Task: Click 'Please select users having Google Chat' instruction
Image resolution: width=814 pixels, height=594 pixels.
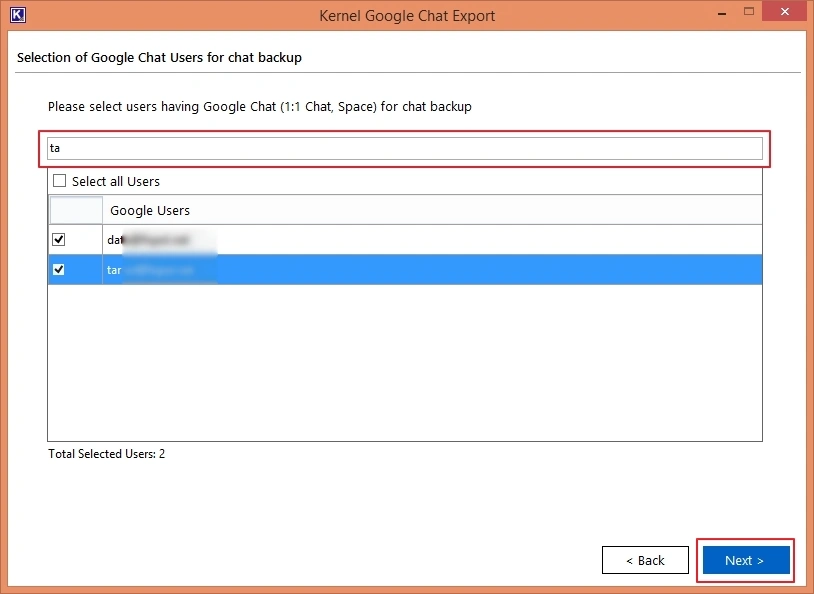Action: (x=260, y=106)
